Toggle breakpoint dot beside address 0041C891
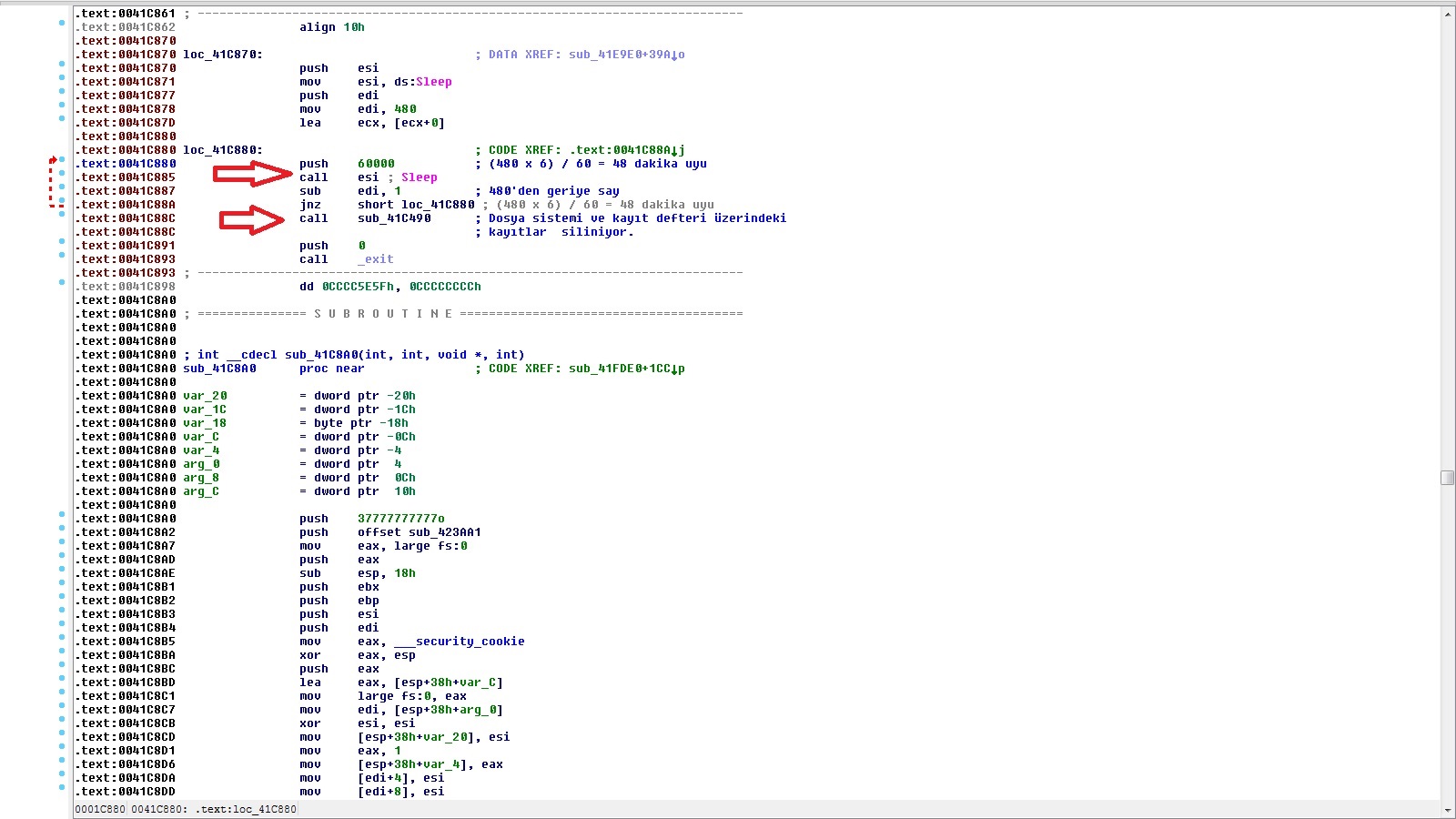 (62, 241)
